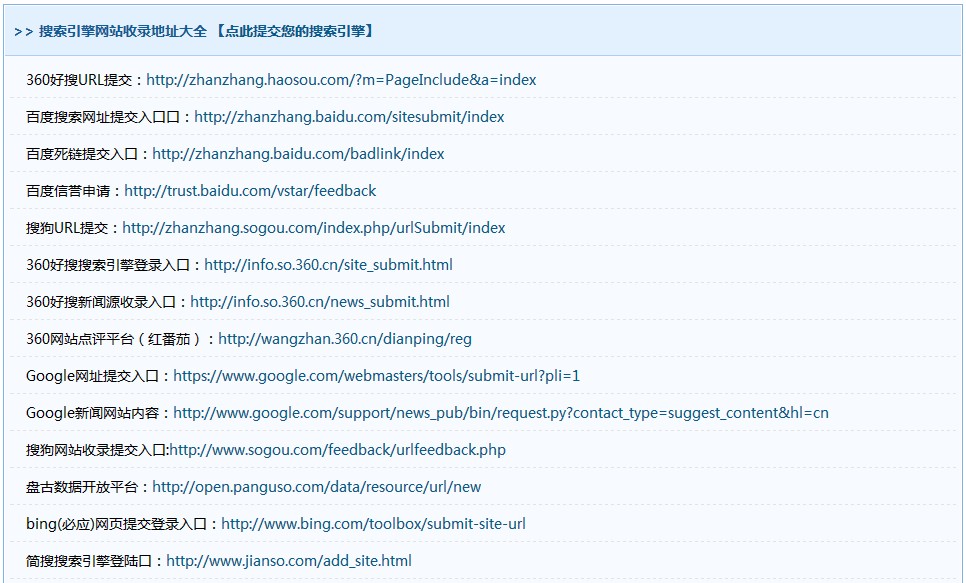Image resolution: width=966 pixels, height=583 pixels.
Task: Click the info.so.360.cn news_submit.html link
Action: point(320,302)
